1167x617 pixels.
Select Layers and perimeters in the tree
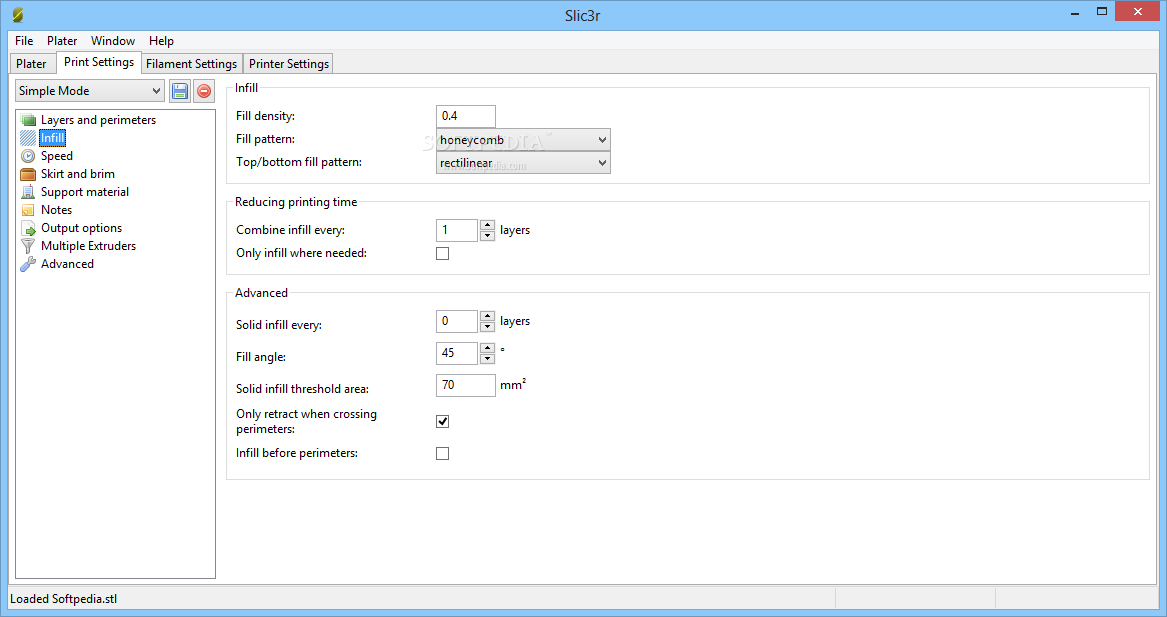(x=98, y=120)
